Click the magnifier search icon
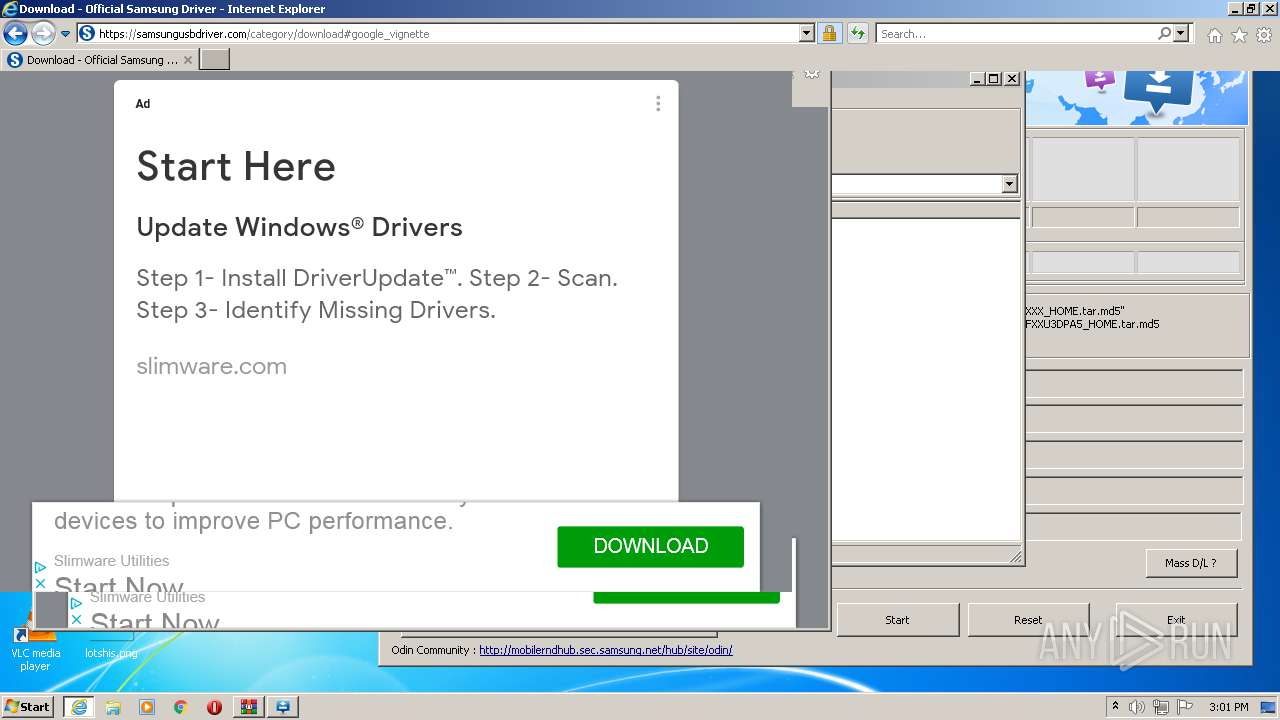Image resolution: width=1280 pixels, height=720 pixels. 1164,33
